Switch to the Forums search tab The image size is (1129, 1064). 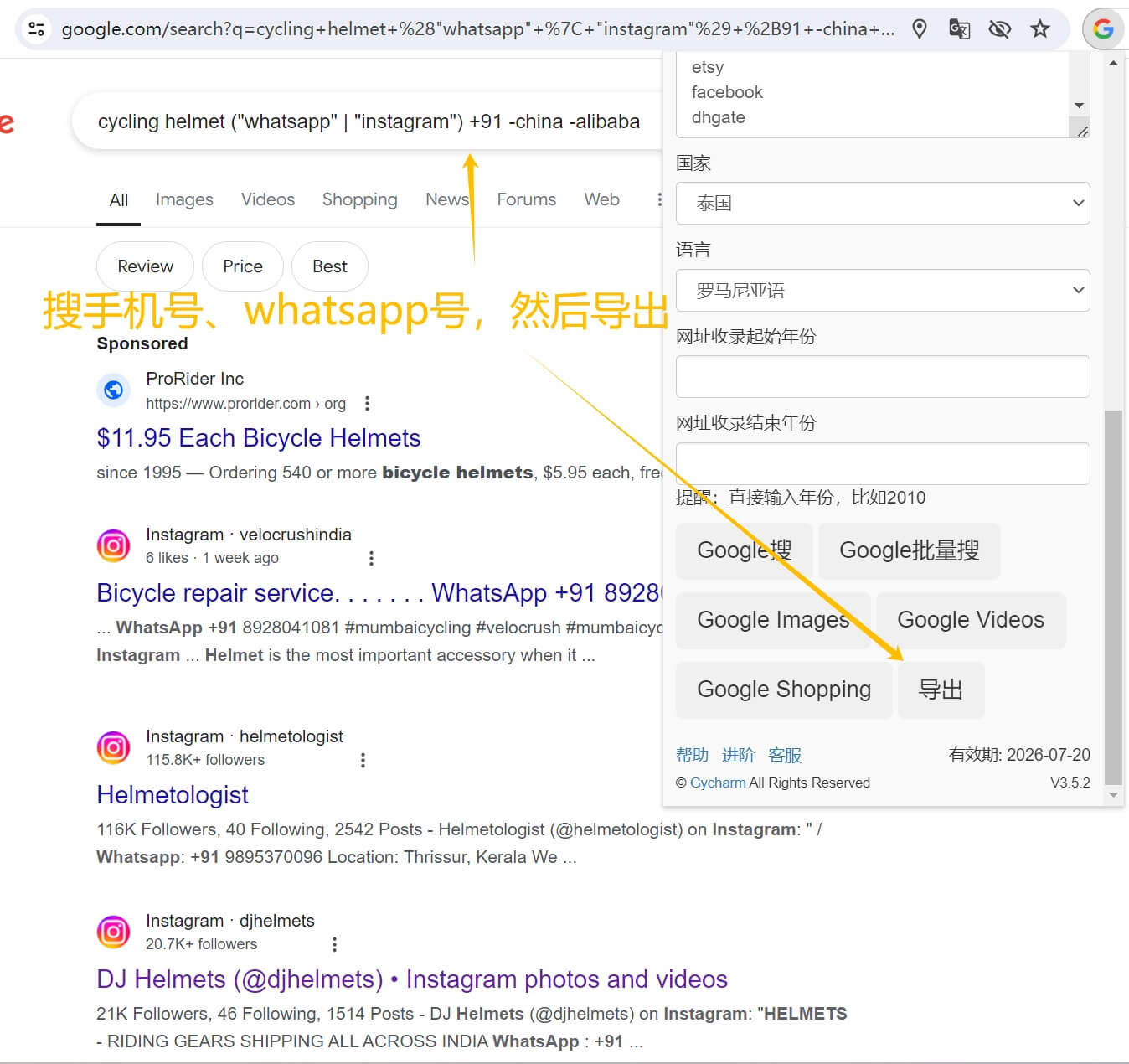coord(526,199)
